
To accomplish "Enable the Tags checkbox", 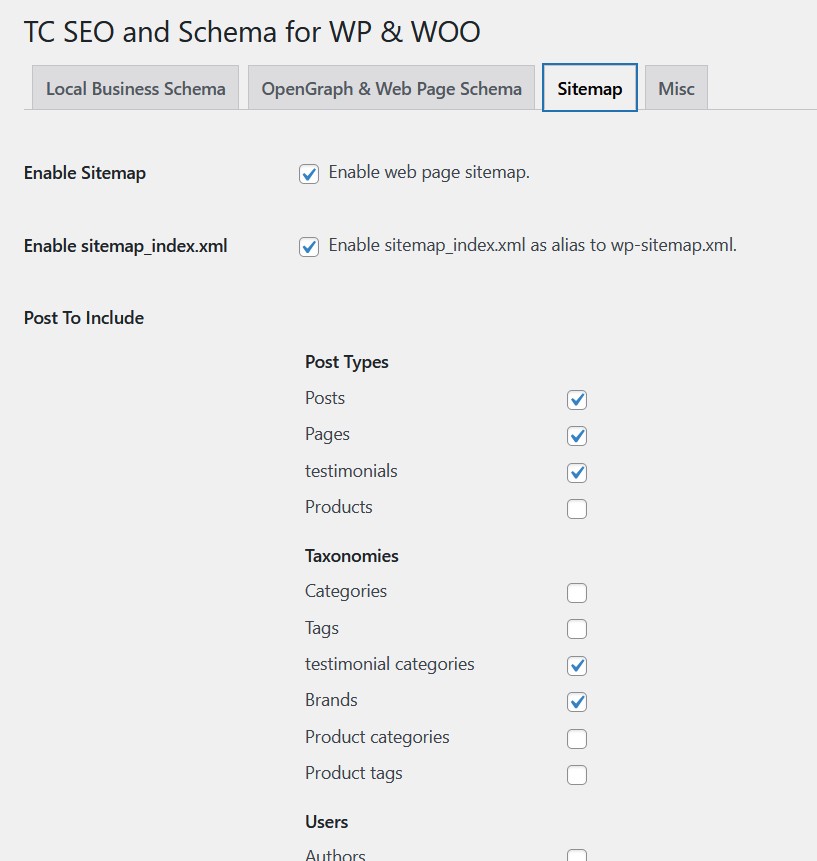I will pyautogui.click(x=576, y=629).
